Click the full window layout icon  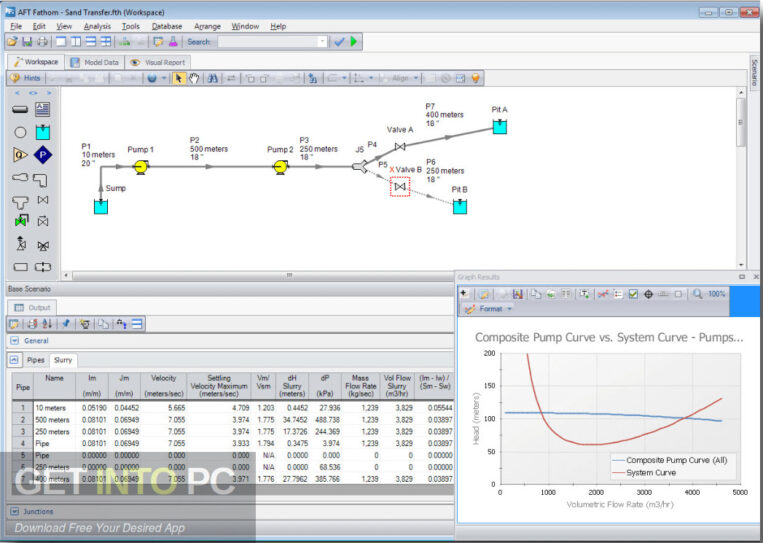click(61, 42)
